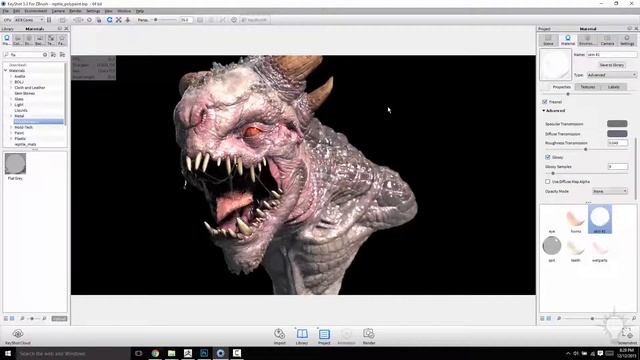This screenshot has width=640, height=360.
Task: Open the Camera menu
Action: tap(58, 11)
